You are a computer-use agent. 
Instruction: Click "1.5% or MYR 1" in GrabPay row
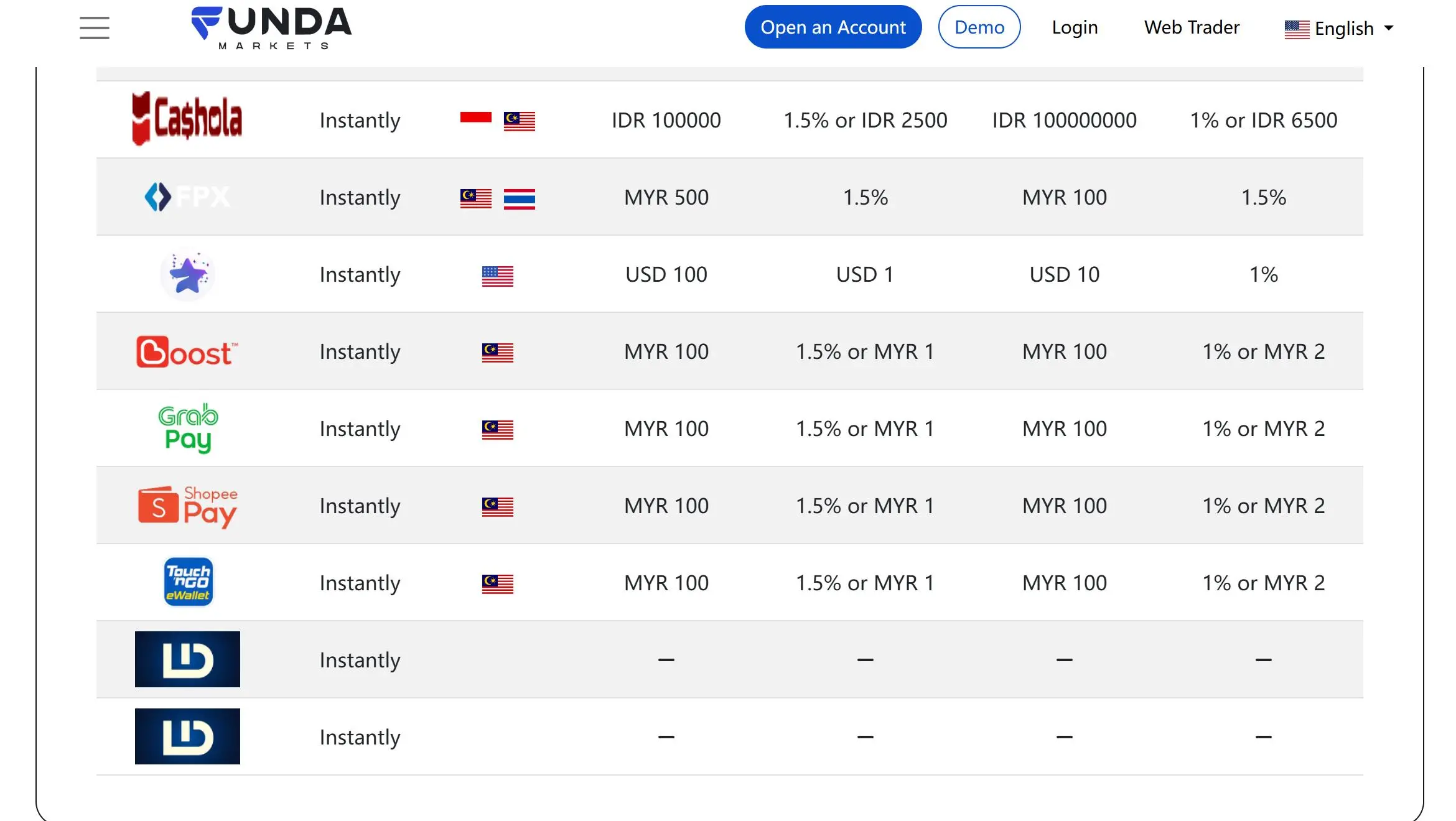click(866, 429)
